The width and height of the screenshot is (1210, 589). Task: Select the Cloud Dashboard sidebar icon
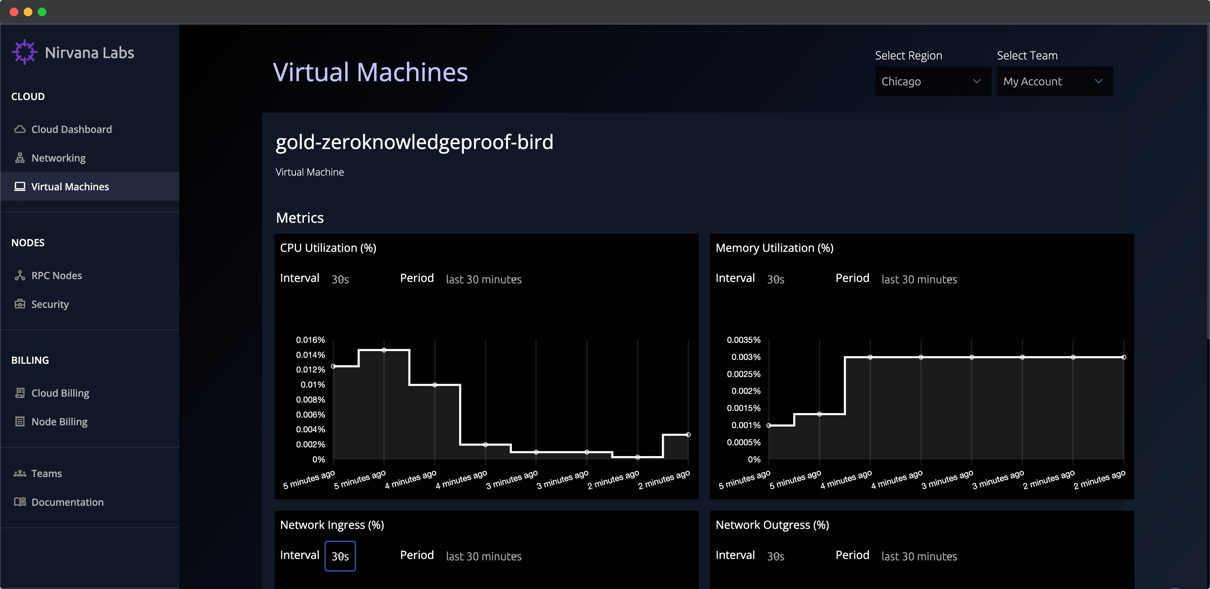point(21,128)
